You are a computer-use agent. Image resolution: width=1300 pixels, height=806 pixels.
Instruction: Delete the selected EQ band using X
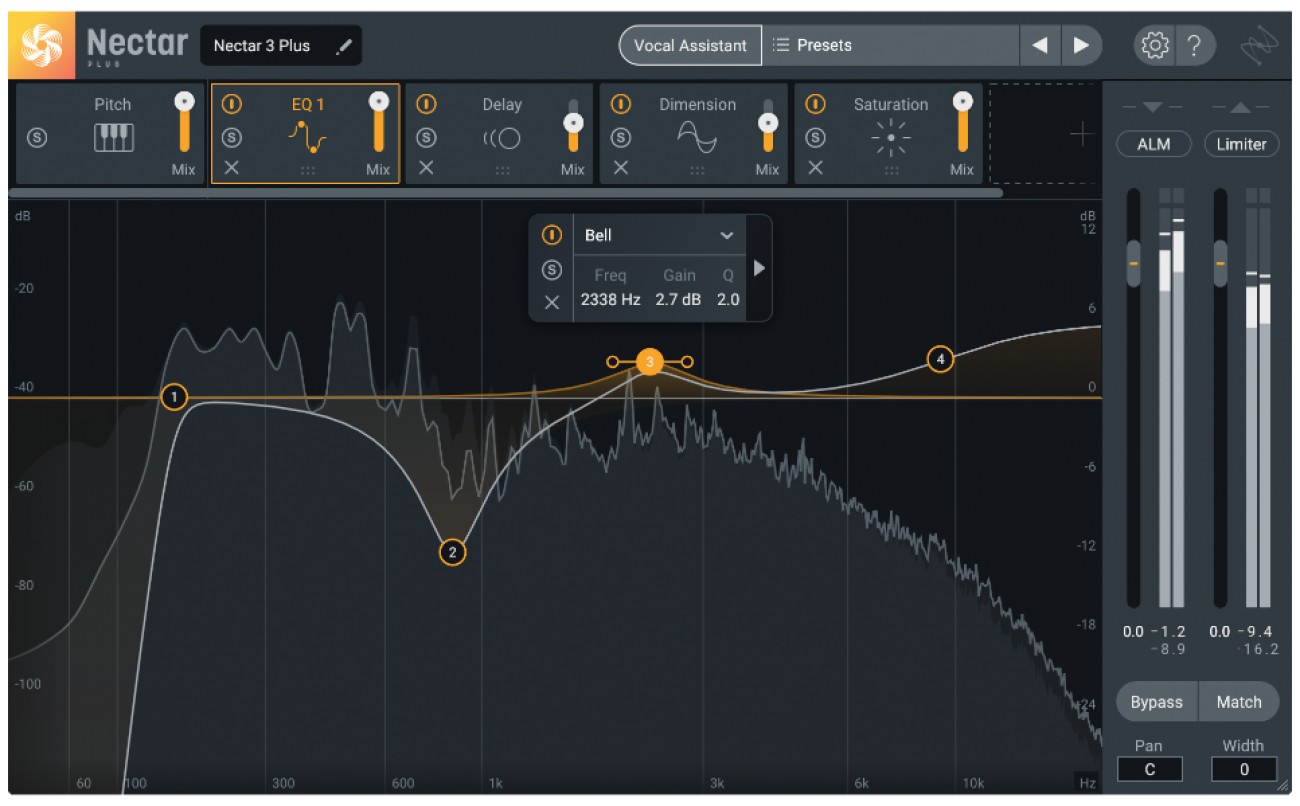coord(551,301)
